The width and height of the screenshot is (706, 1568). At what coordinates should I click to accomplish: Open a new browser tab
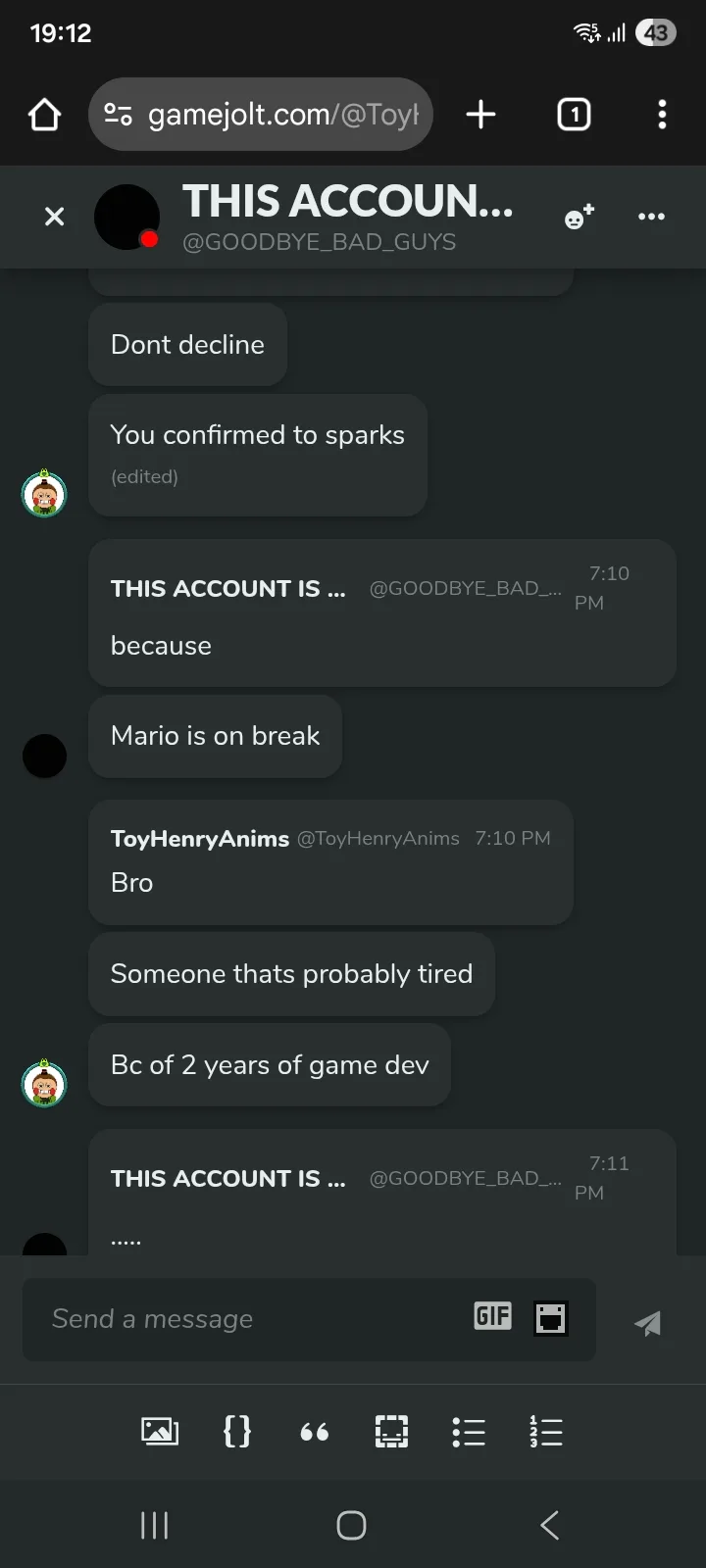(480, 115)
